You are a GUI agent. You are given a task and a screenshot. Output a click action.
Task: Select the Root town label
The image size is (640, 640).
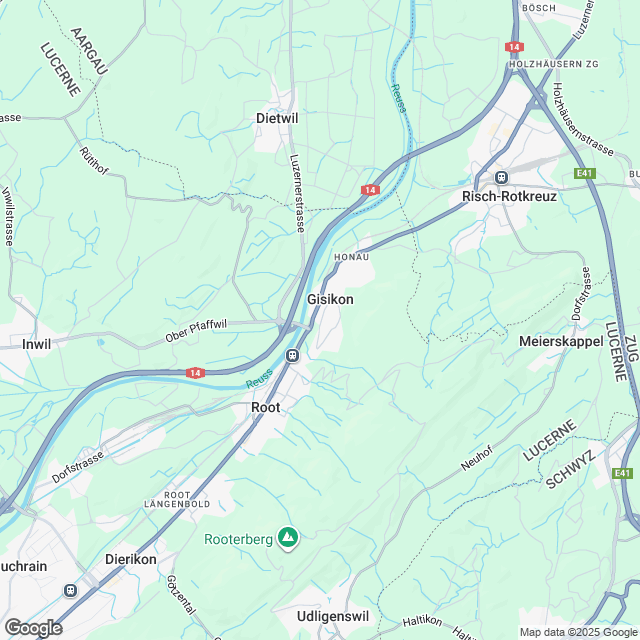tap(266, 407)
